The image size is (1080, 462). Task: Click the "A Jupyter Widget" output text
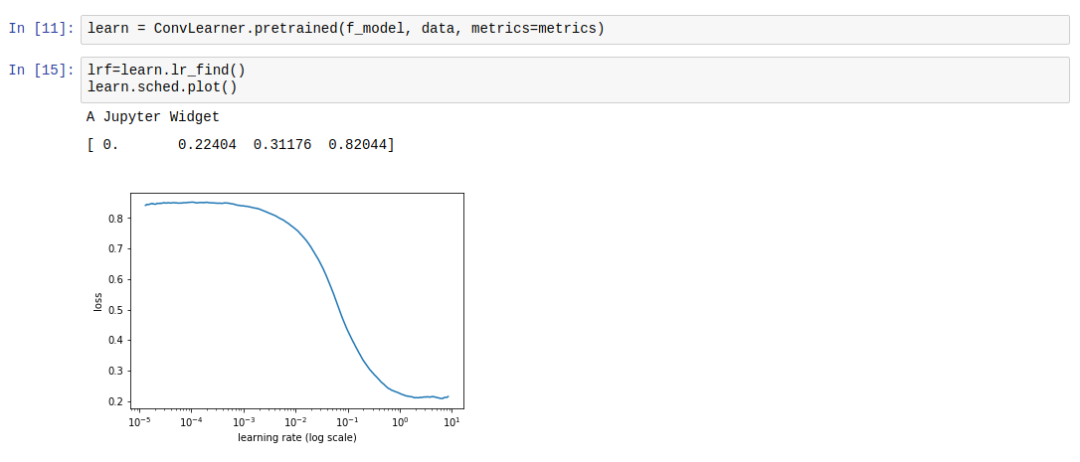153,117
